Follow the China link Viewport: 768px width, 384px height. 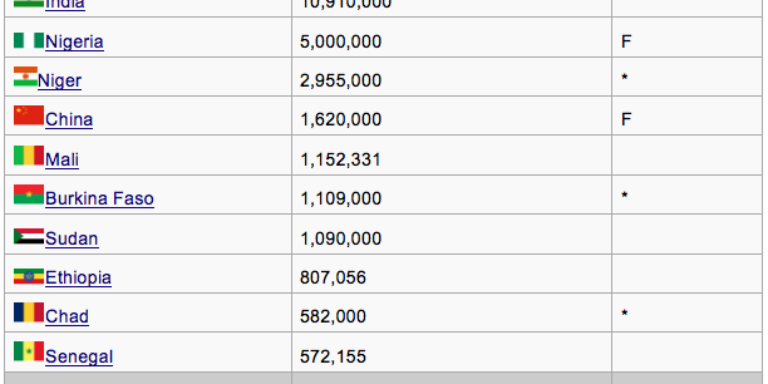pyautogui.click(x=69, y=120)
